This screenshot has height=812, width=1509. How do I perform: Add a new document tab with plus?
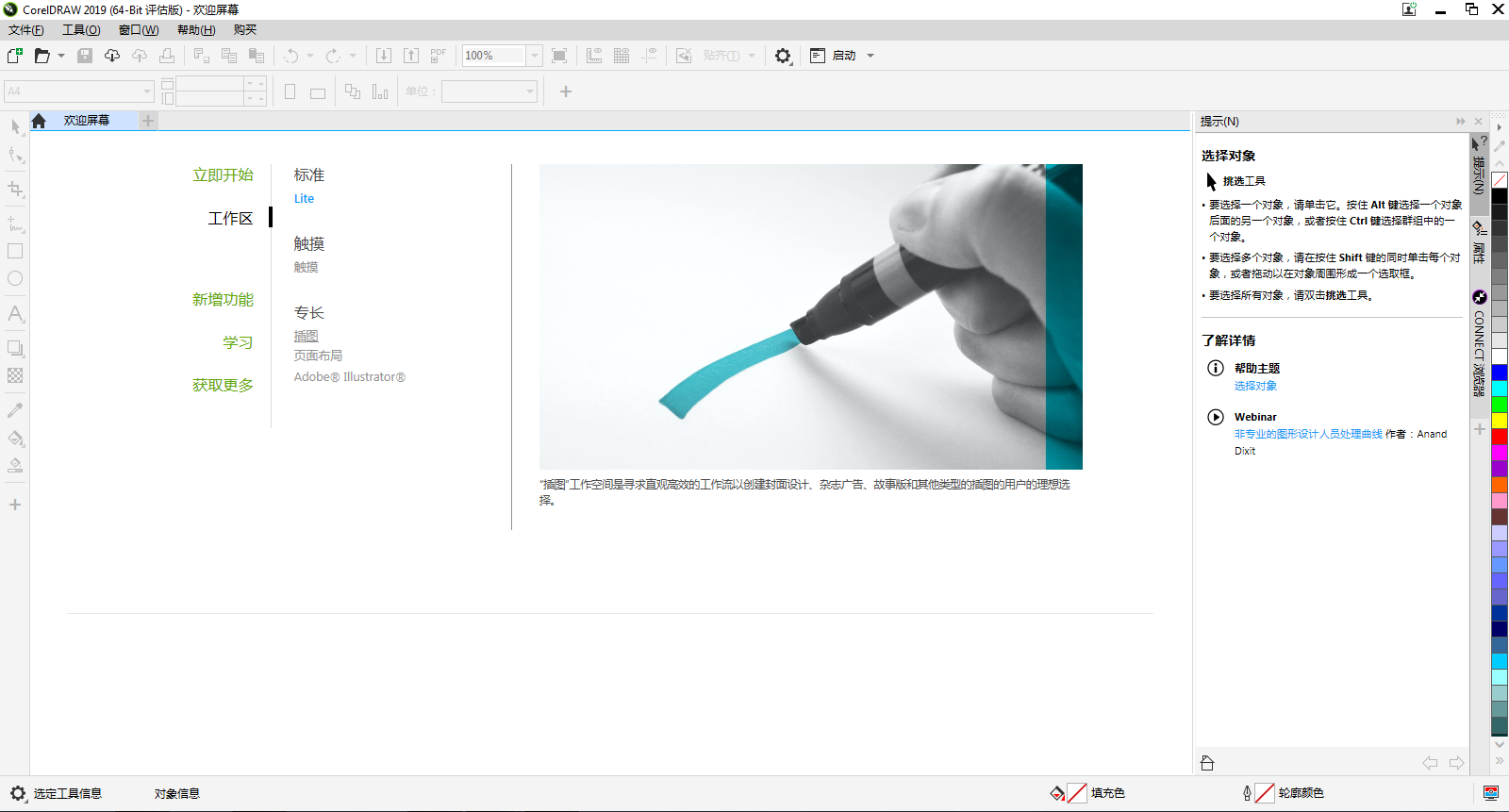point(148,121)
